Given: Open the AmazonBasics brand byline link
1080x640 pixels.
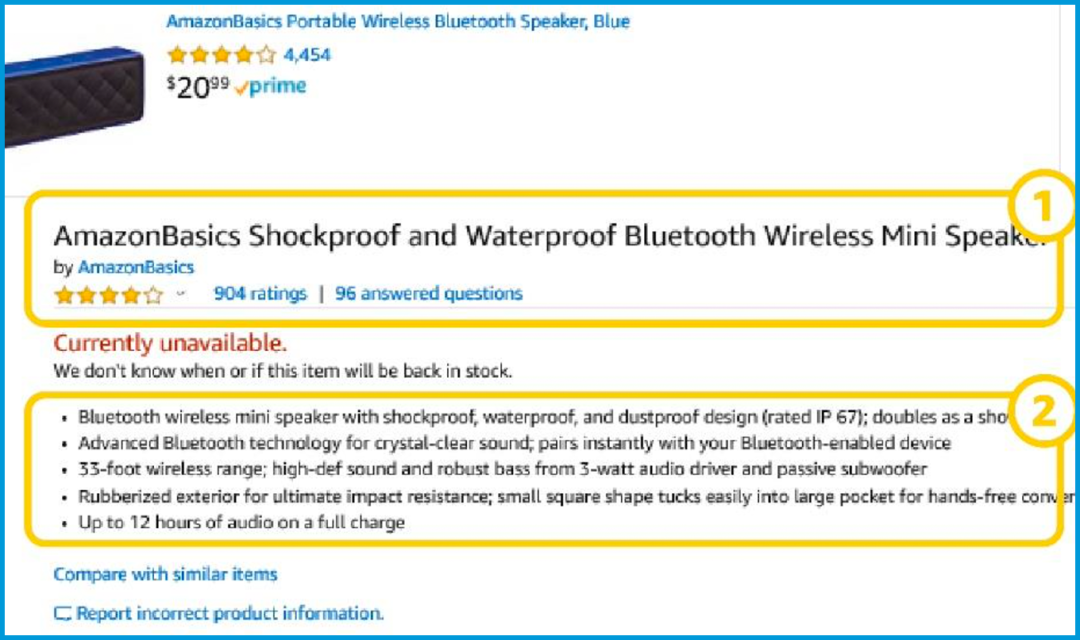Looking at the screenshot, I should pos(136,267).
